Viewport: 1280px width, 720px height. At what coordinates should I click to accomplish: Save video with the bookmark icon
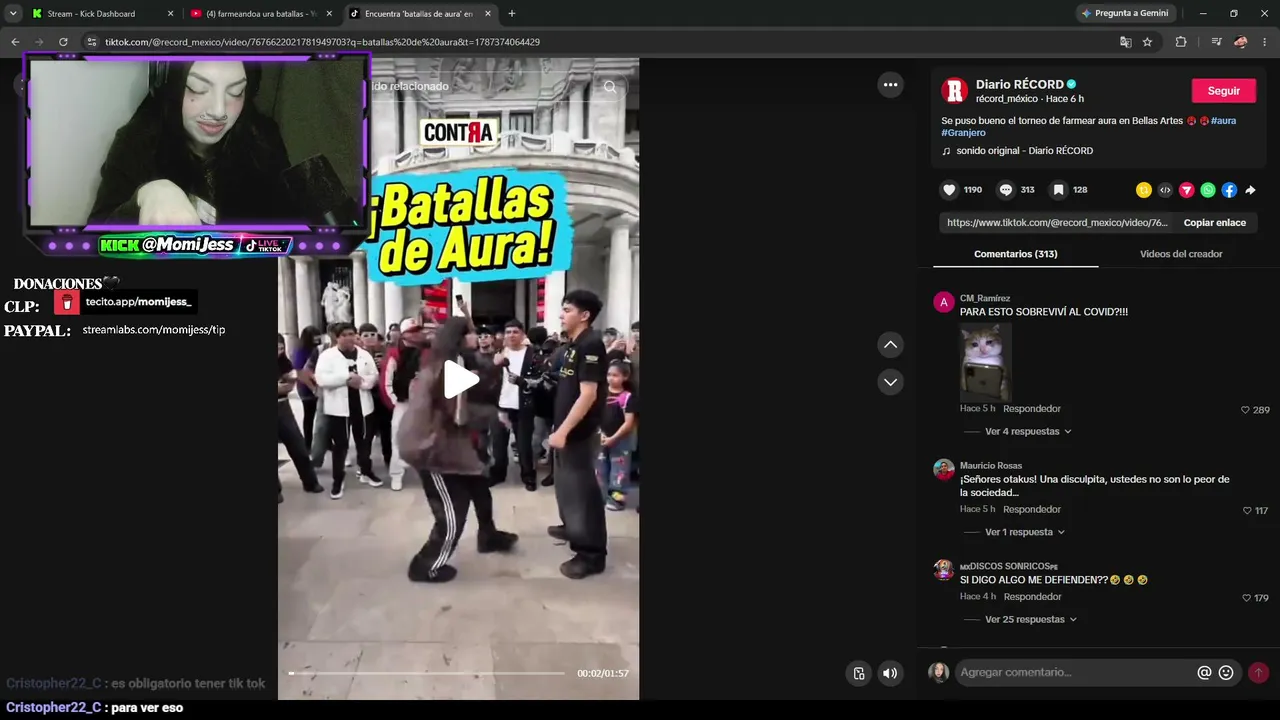(x=1058, y=190)
